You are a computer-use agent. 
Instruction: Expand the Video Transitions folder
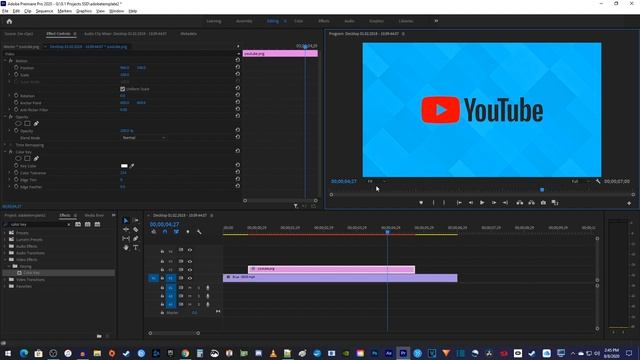click(x=5, y=280)
